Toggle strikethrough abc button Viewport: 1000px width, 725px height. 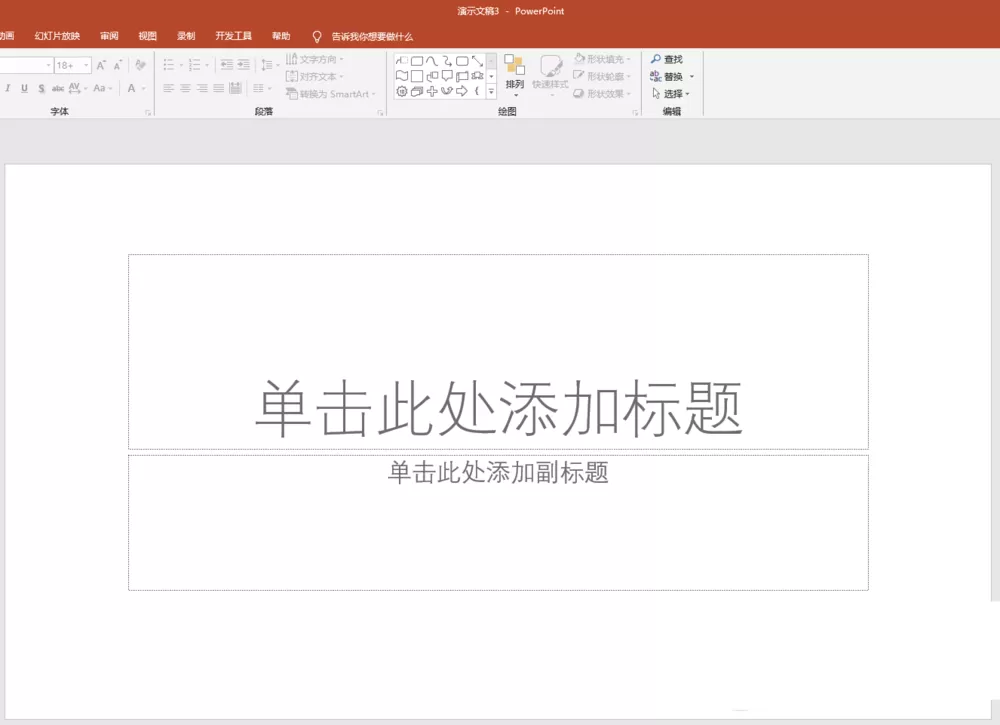tap(57, 88)
